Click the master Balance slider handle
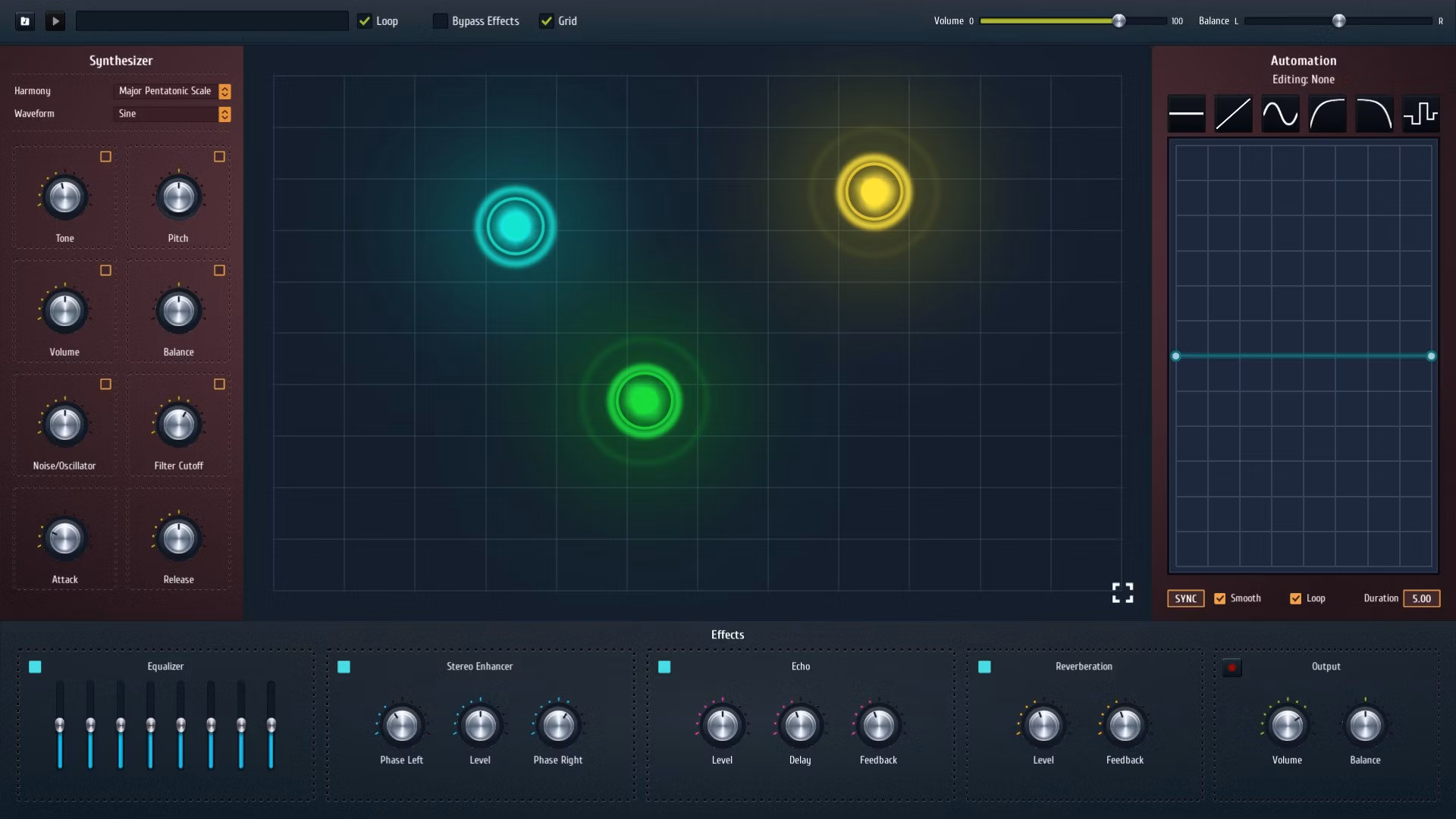Viewport: 1456px width, 819px height. 1338,21
